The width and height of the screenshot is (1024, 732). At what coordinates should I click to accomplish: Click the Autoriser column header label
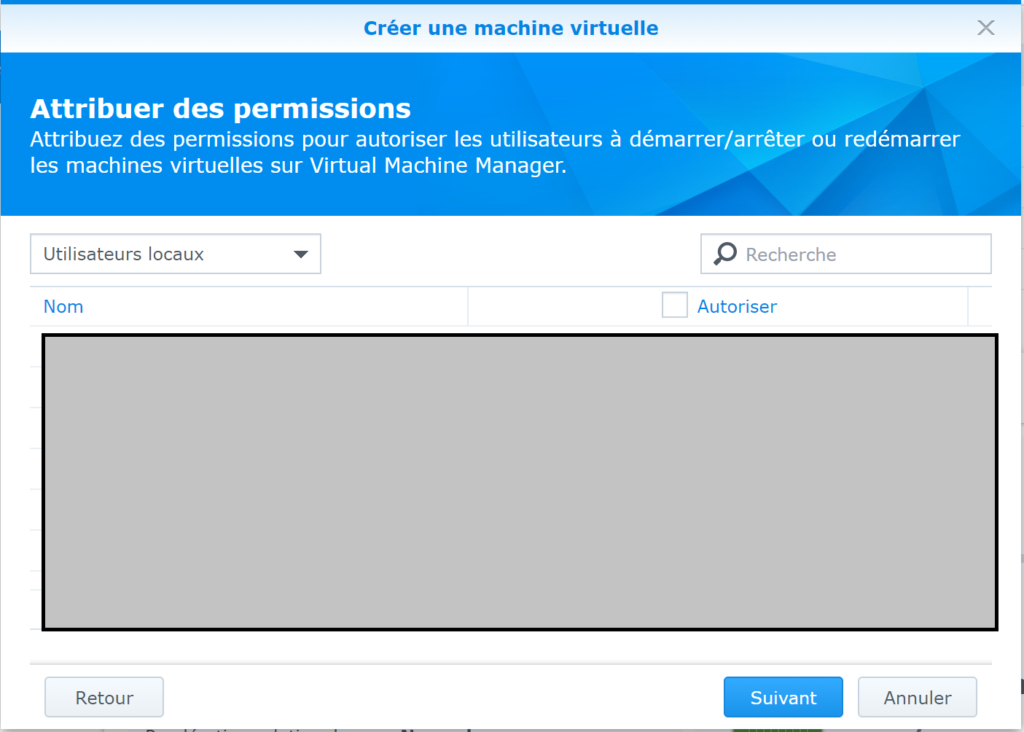(x=737, y=307)
